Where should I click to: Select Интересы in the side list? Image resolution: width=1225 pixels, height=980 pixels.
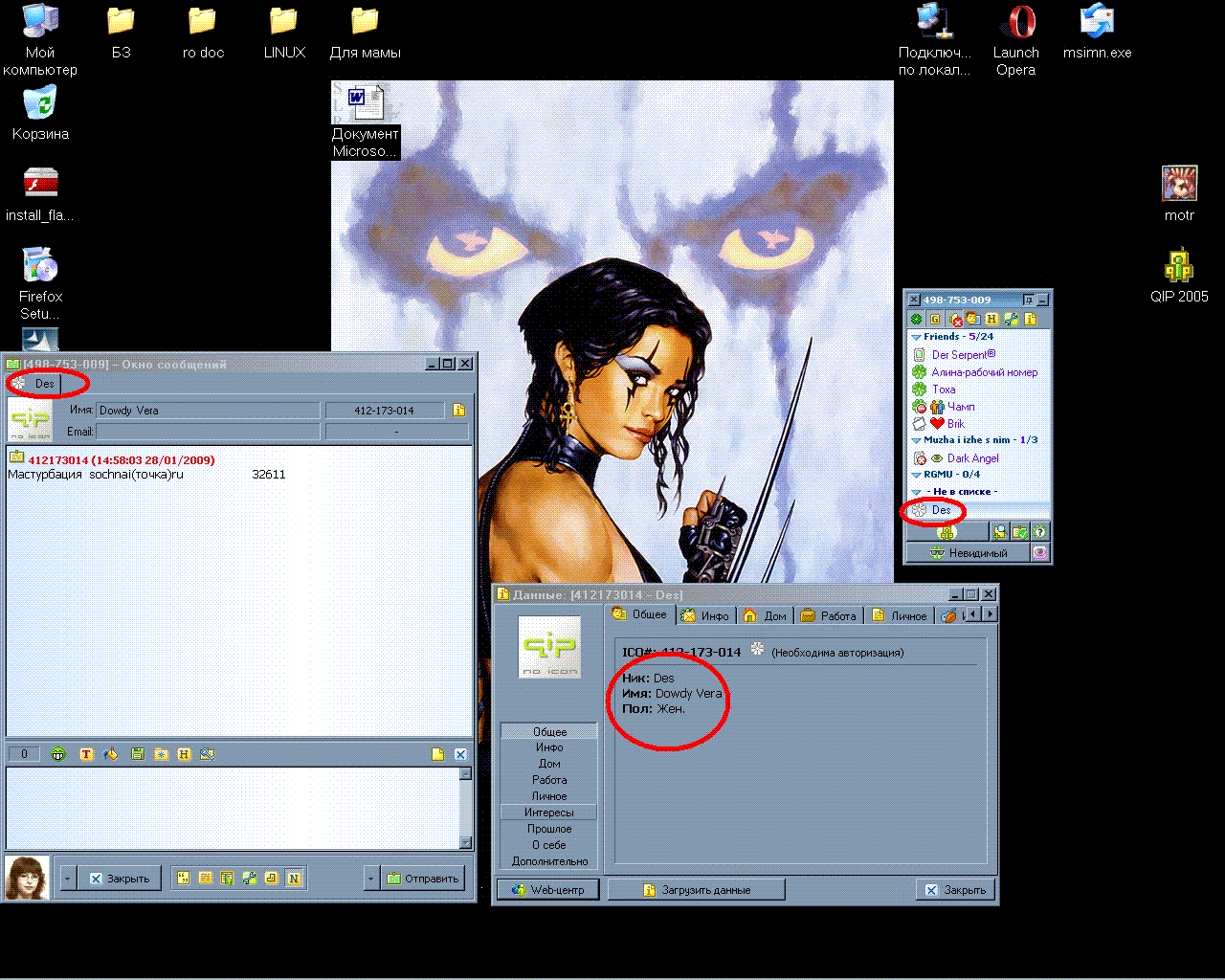549,813
